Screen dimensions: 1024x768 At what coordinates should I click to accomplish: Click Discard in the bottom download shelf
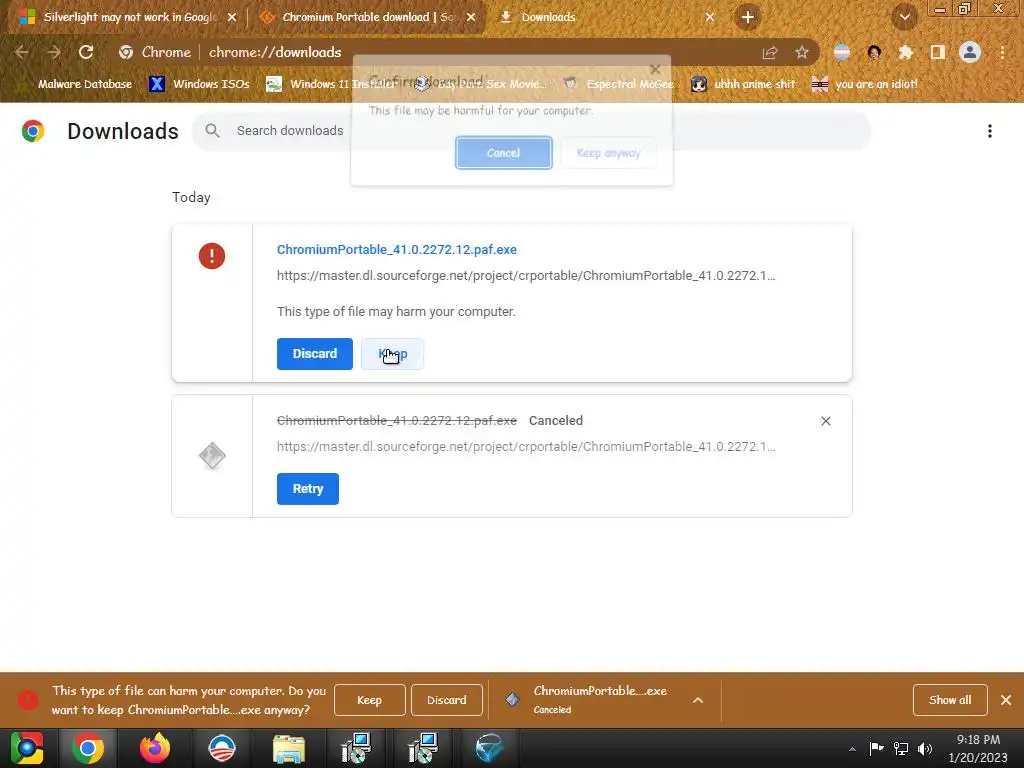click(447, 700)
